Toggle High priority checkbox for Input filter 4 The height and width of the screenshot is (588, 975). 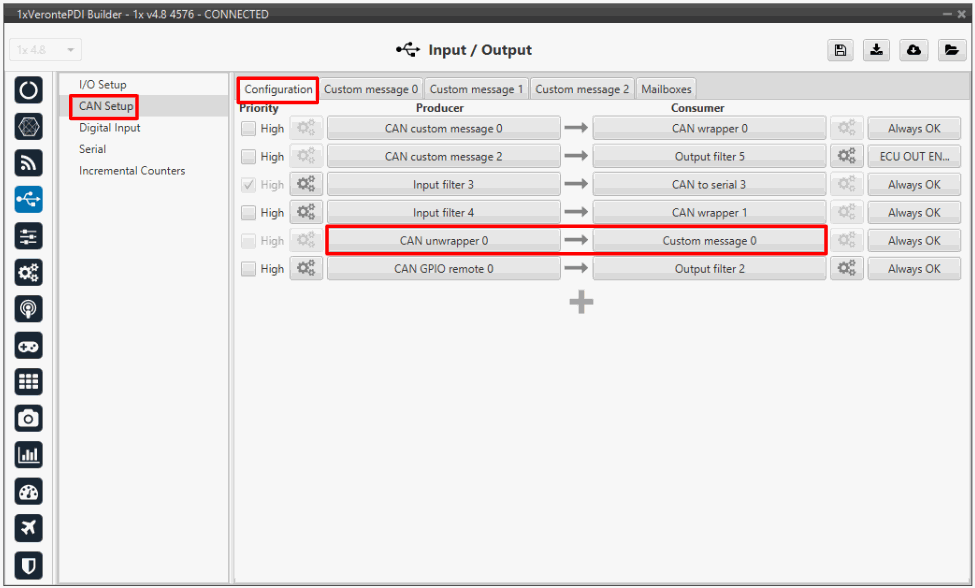click(248, 213)
